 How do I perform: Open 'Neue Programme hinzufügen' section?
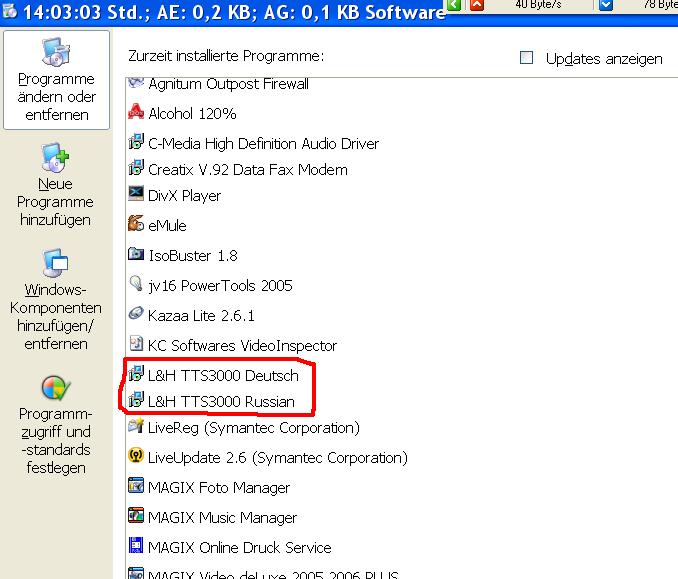55,185
